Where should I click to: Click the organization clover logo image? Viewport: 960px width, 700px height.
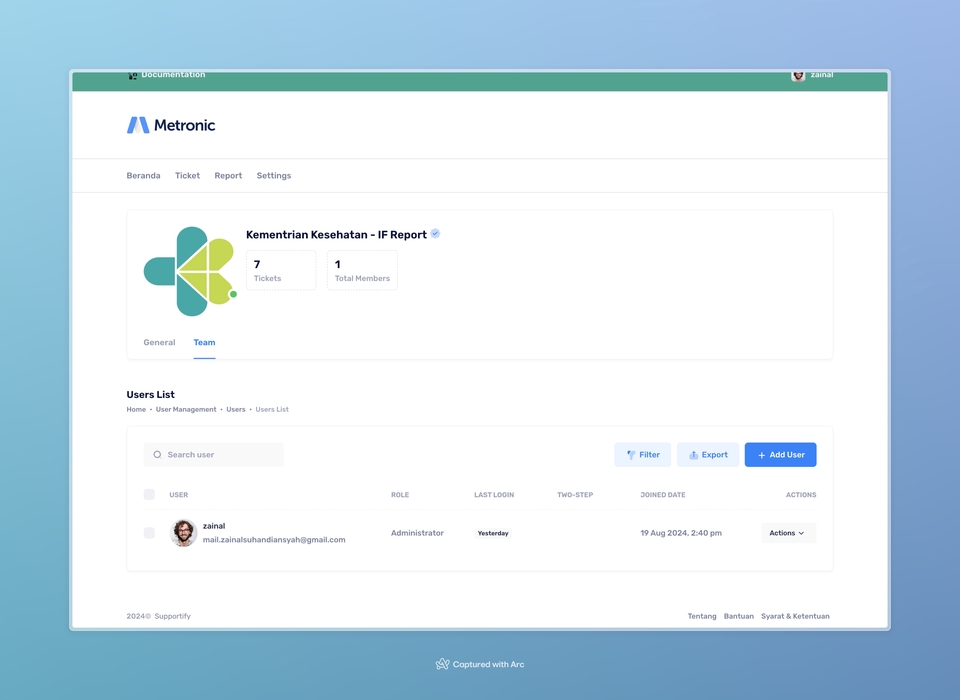pyautogui.click(x=189, y=270)
